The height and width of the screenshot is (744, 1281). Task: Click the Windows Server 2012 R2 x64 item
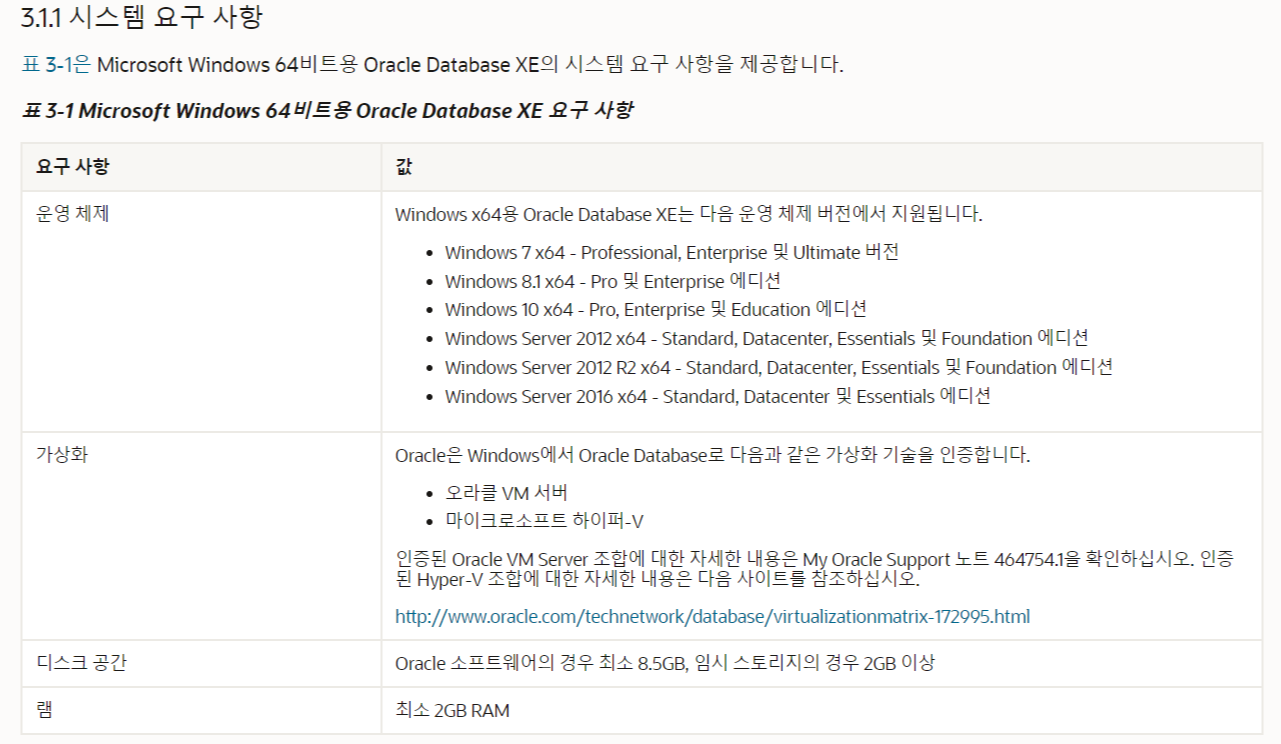[x=779, y=367]
